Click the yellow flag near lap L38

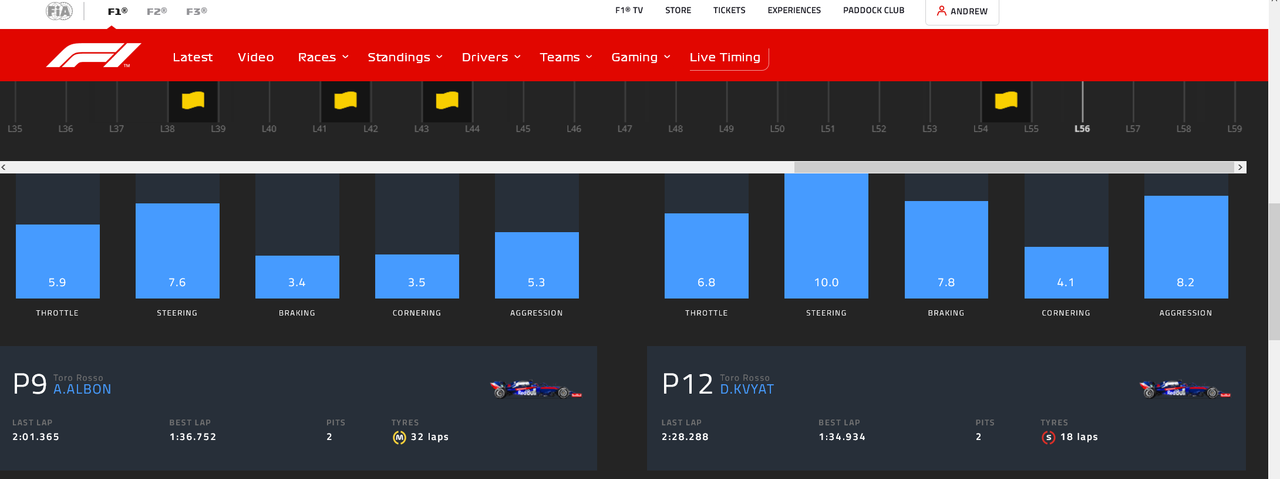[193, 101]
